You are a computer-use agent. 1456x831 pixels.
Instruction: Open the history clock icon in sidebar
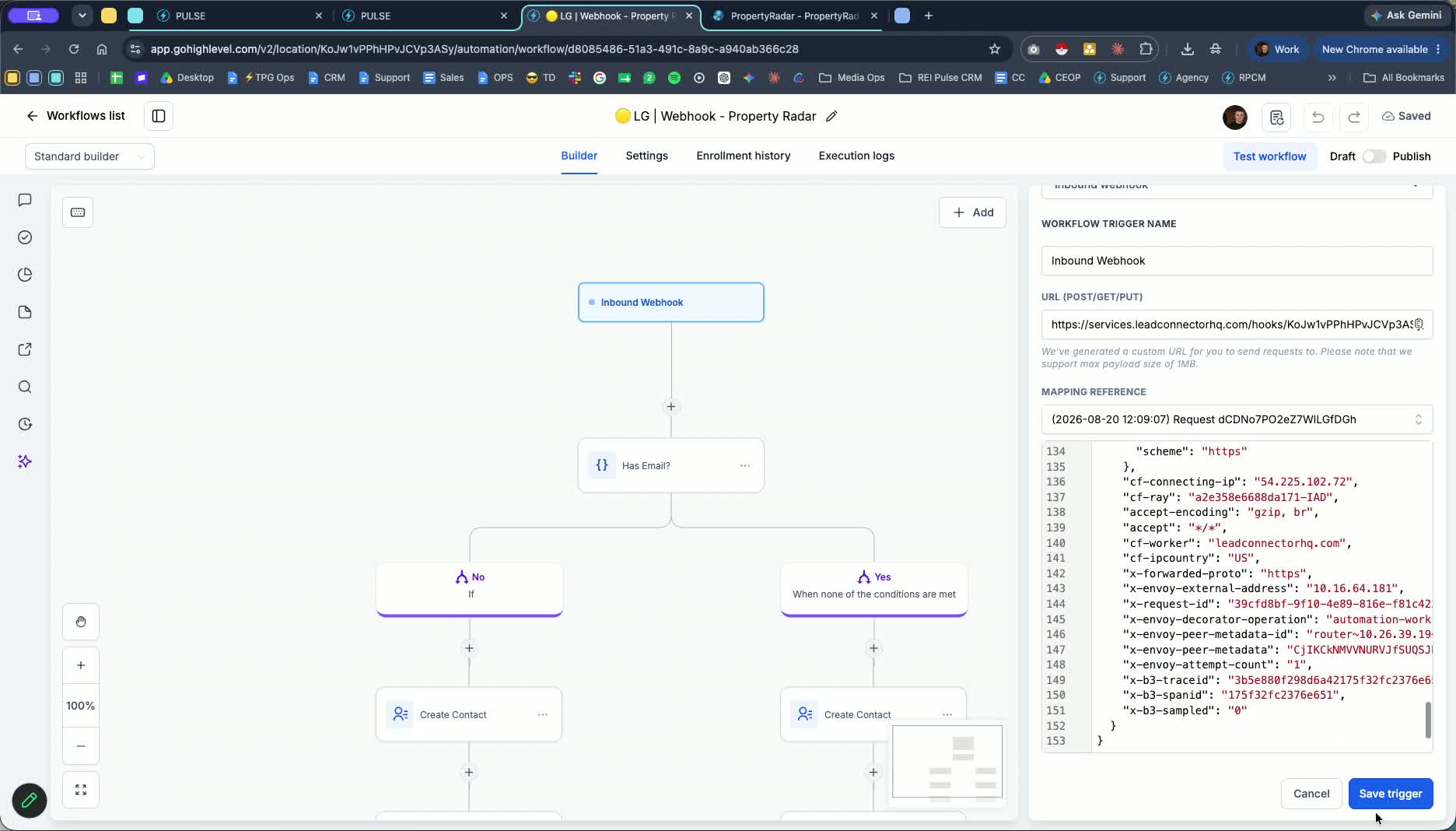(x=25, y=424)
